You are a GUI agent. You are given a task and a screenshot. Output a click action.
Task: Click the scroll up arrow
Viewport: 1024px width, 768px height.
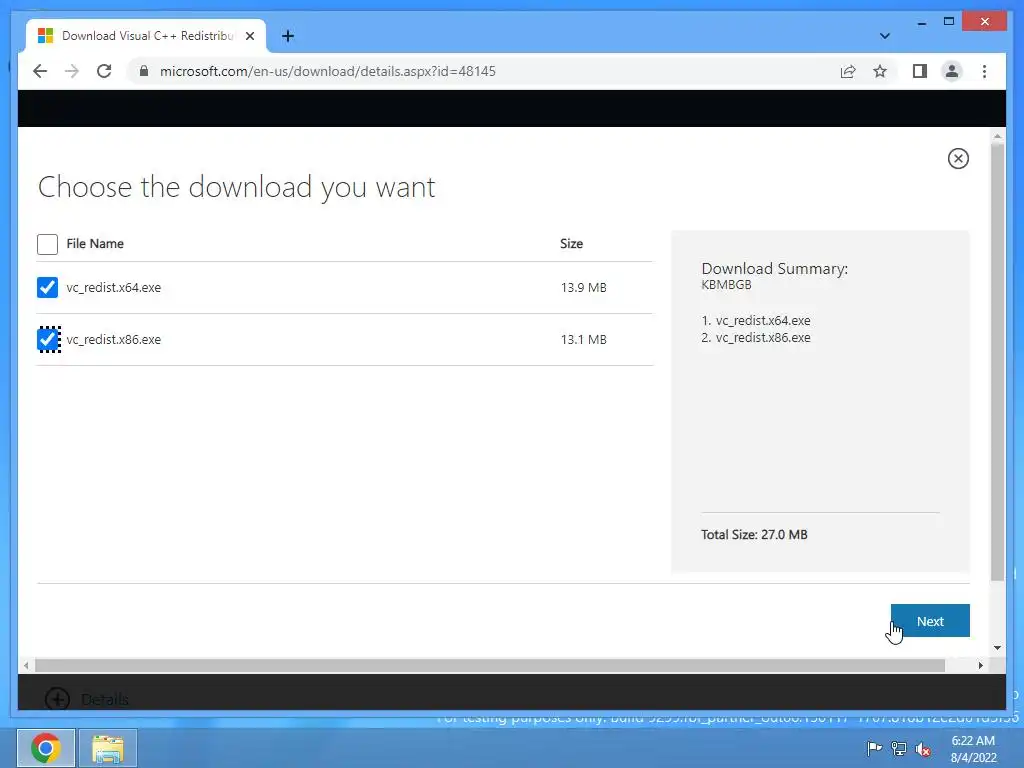(x=997, y=137)
